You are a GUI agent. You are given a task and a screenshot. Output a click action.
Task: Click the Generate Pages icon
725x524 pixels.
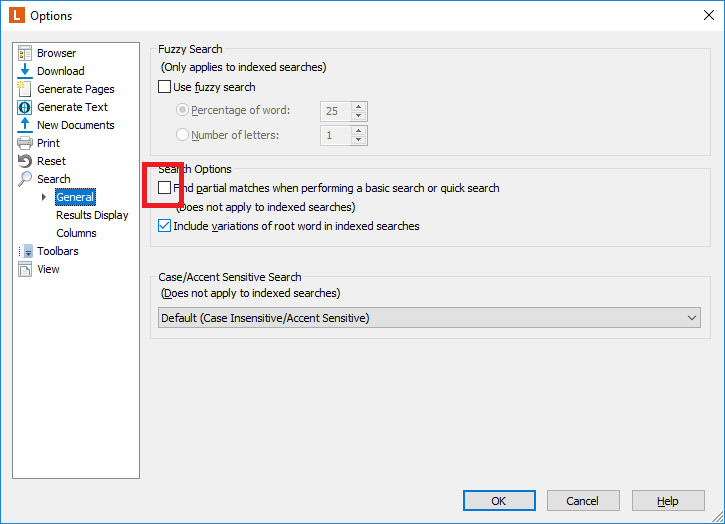(x=25, y=89)
